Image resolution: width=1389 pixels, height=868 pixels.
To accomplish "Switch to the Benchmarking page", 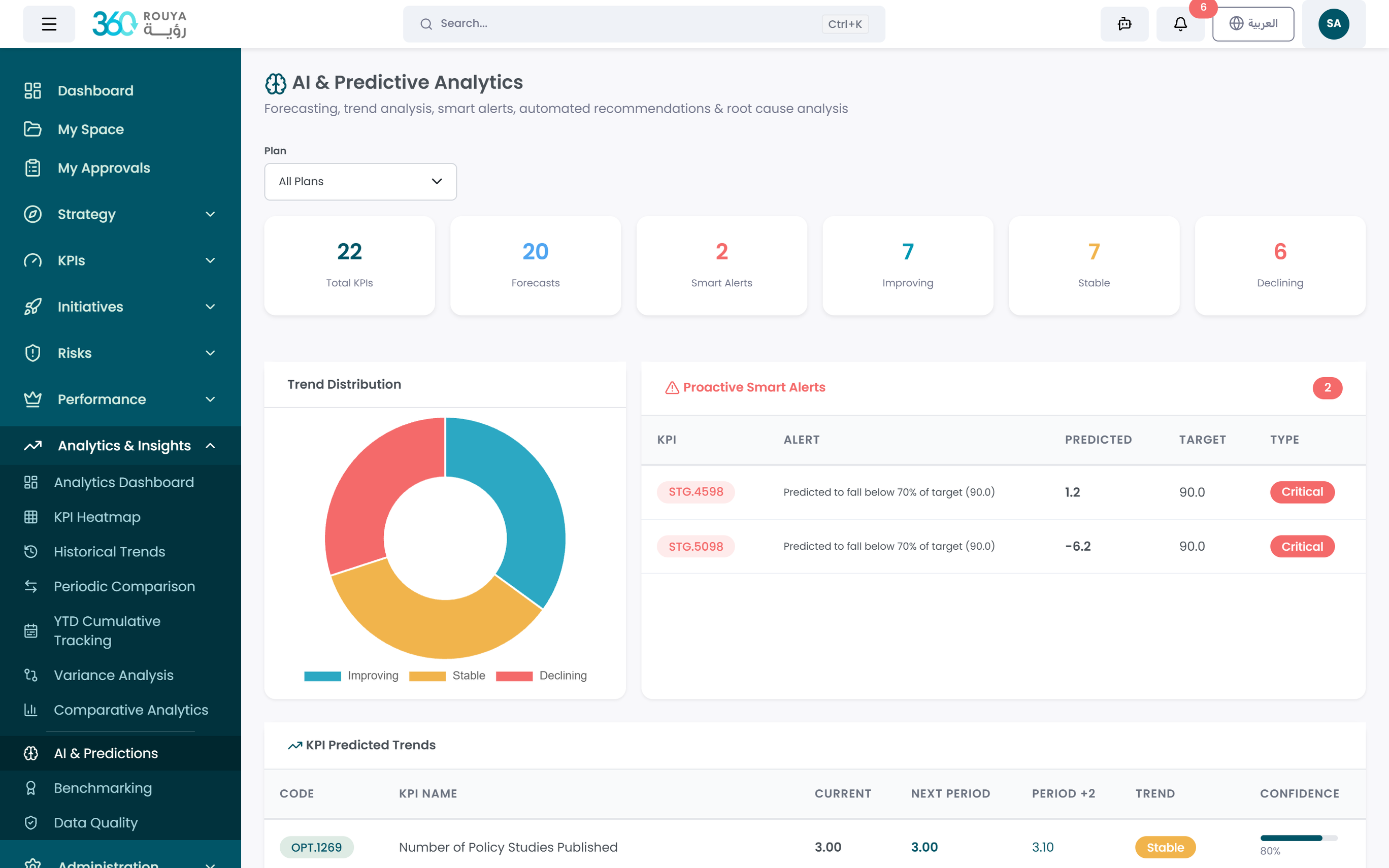I will tap(102, 788).
